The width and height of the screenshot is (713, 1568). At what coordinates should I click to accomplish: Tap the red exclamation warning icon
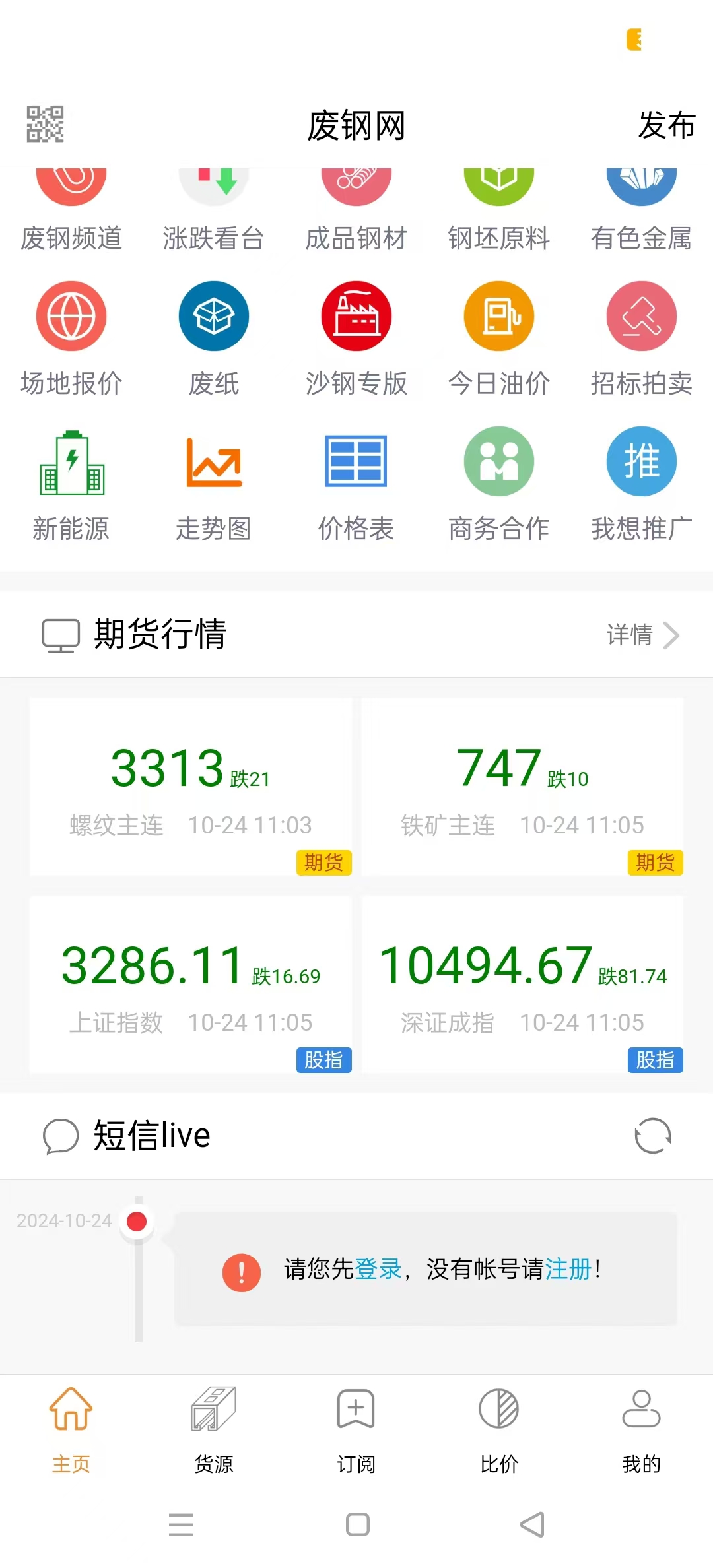(x=242, y=1272)
